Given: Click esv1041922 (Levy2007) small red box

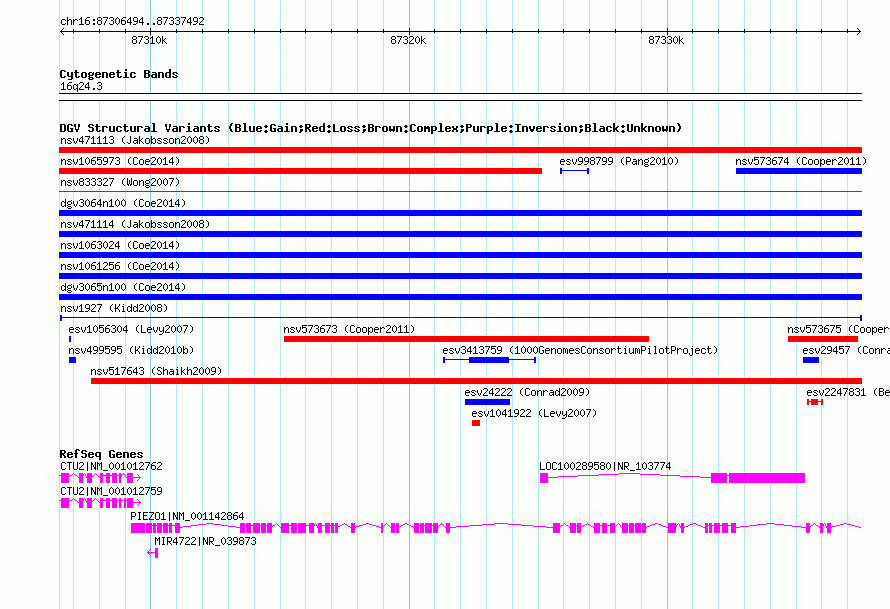Looking at the screenshot, I should [476, 423].
